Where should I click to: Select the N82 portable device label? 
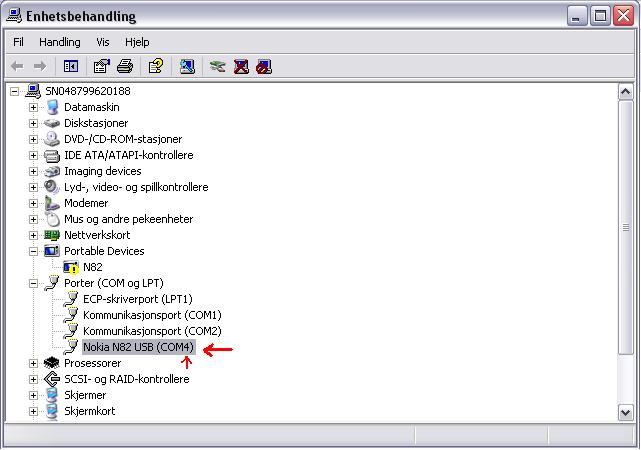[93, 267]
